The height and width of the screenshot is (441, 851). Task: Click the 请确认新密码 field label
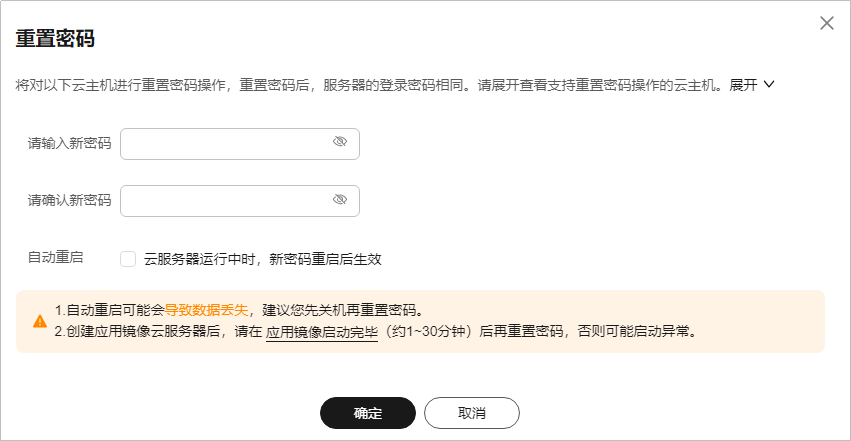click(69, 200)
